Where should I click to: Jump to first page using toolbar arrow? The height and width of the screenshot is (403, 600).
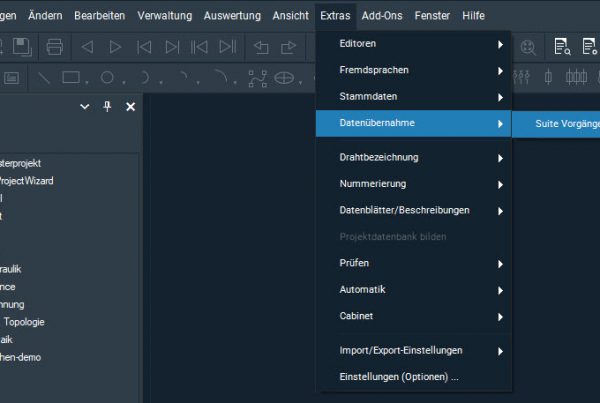tap(144, 46)
